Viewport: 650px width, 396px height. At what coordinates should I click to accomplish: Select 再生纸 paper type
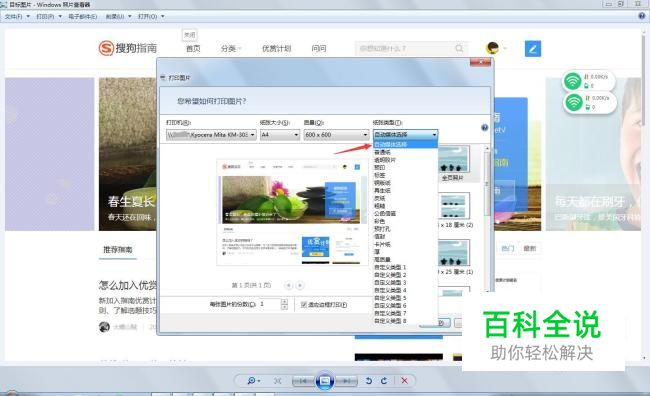(x=405, y=190)
